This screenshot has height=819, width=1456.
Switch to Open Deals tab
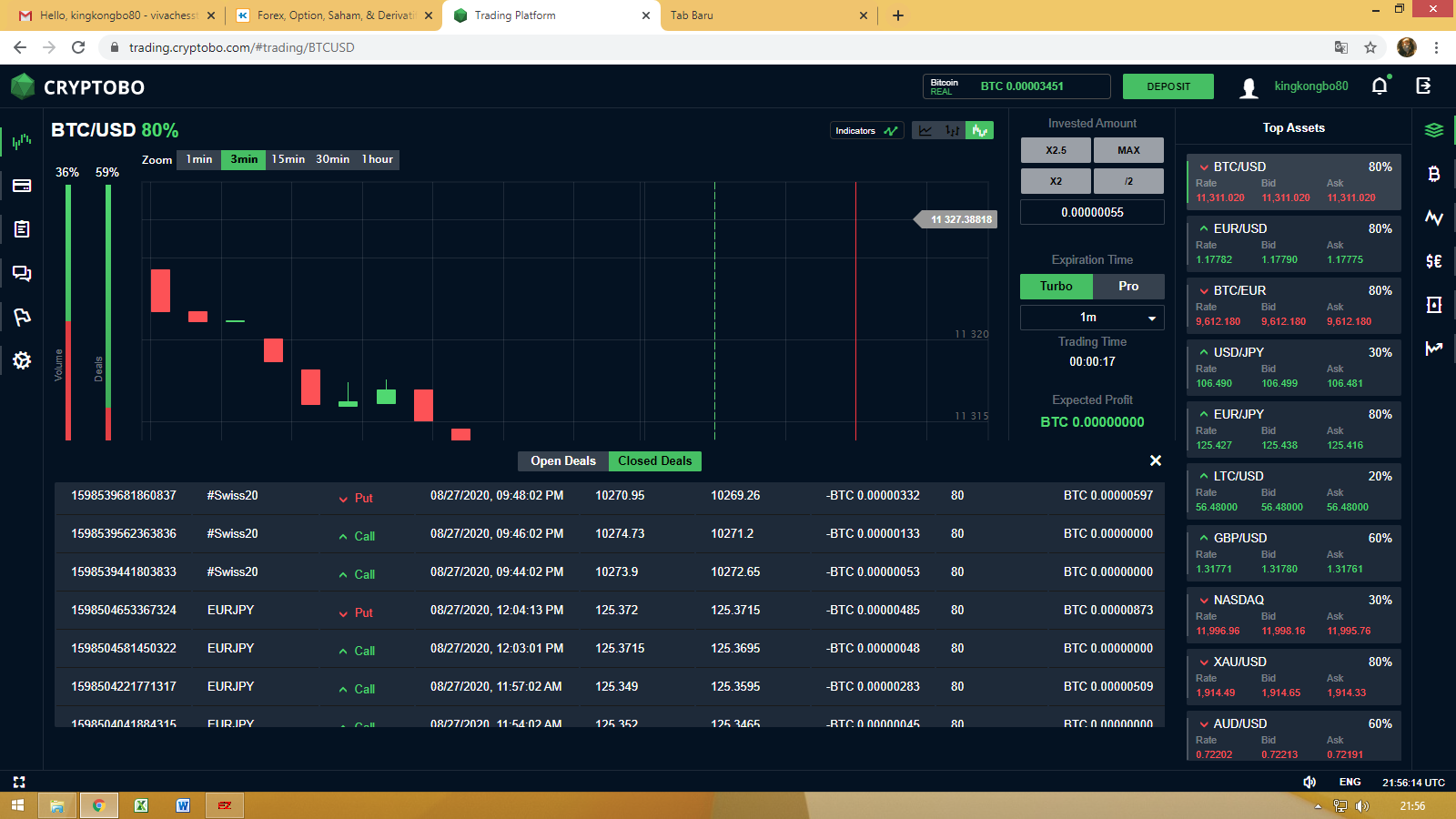tap(563, 460)
